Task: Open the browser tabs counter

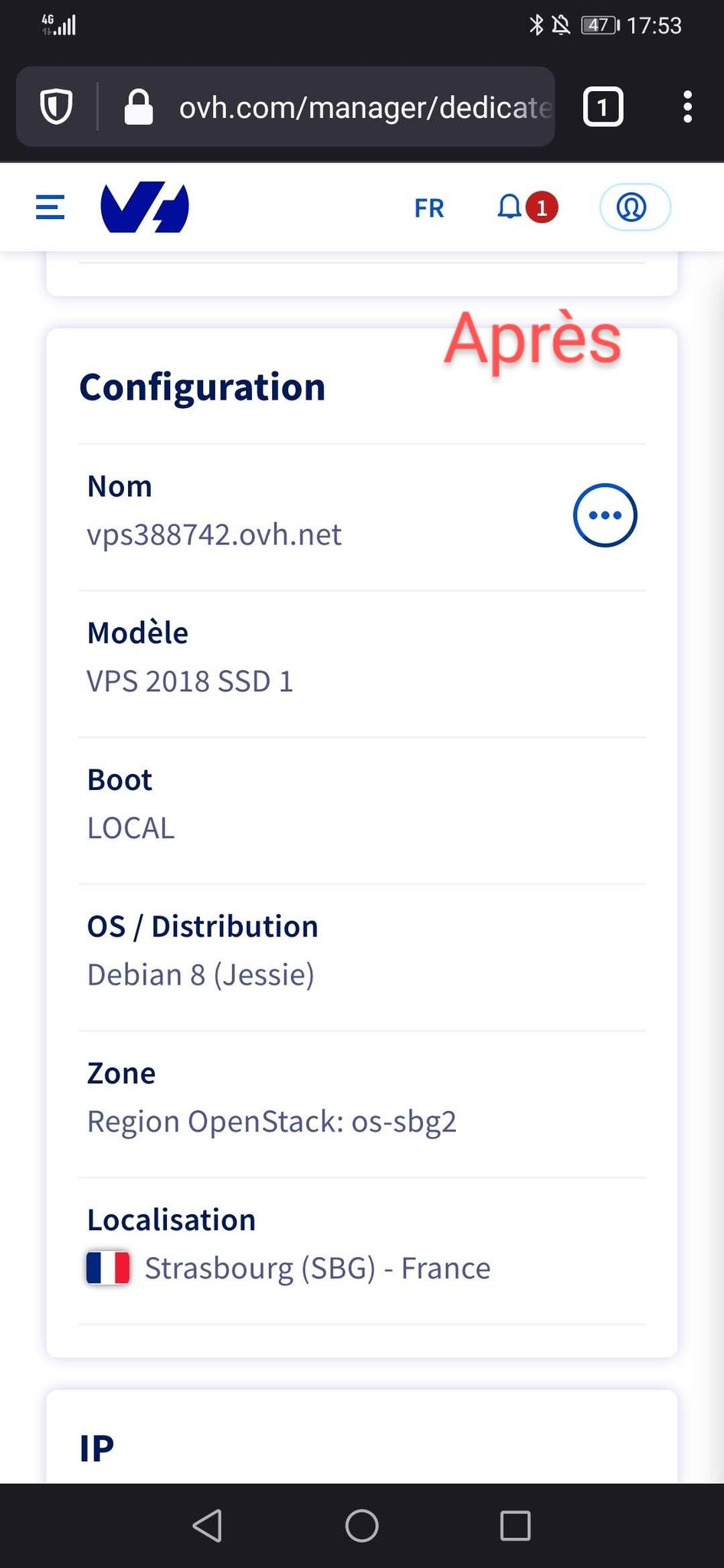Action: tap(603, 107)
